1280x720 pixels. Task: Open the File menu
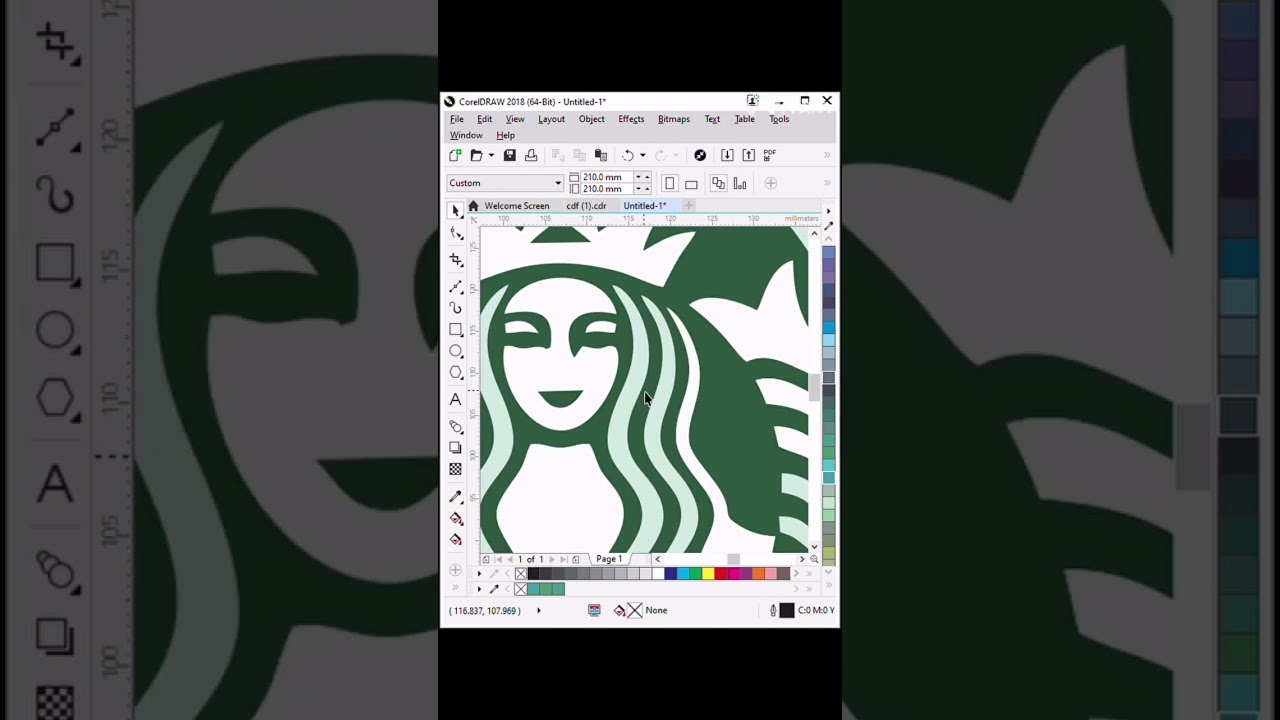(x=456, y=119)
